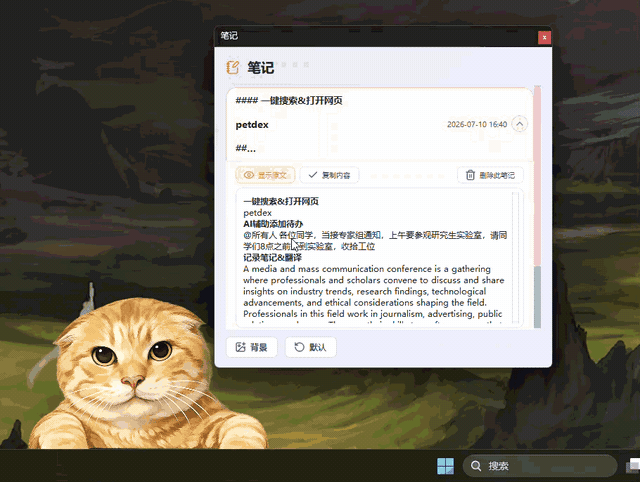Viewport: 640px width, 482px height.
Task: Click the plain petdex line in the note content
Action: pyautogui.click(x=257, y=213)
